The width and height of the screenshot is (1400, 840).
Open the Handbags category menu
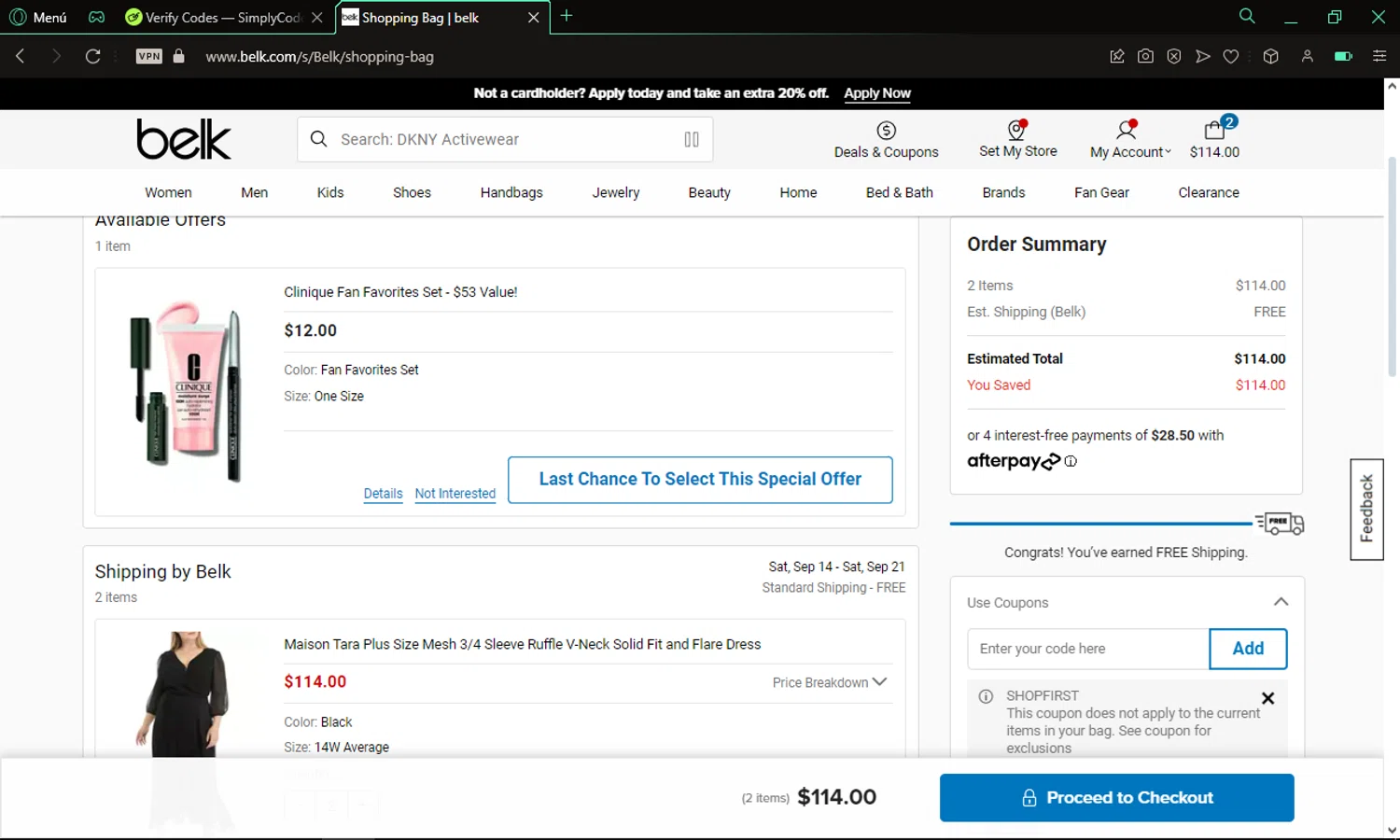511,192
